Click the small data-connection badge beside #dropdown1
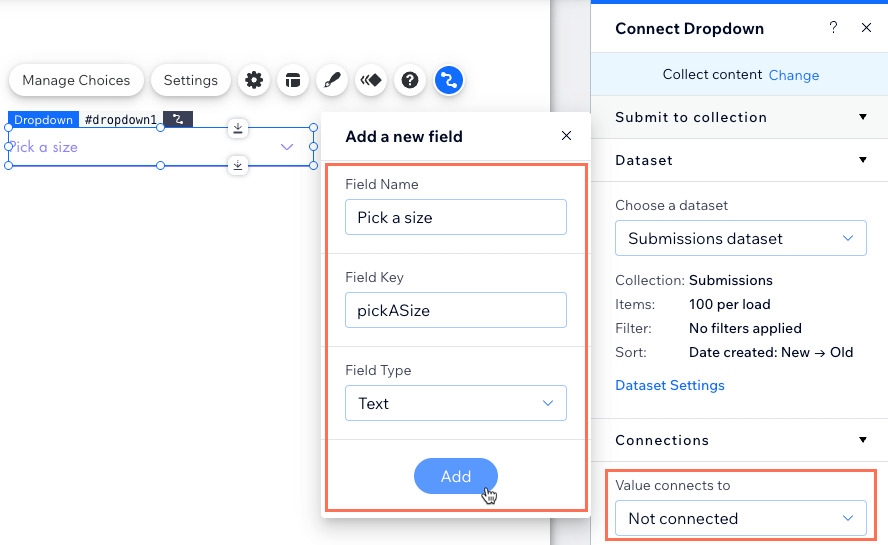Screen dimensions: 888x545 [x=178, y=120]
